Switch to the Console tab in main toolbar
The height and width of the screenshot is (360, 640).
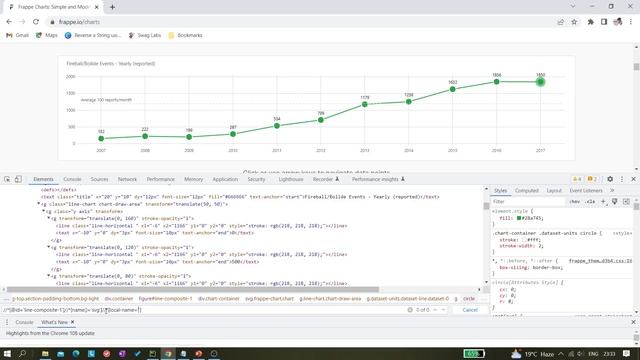(72, 179)
